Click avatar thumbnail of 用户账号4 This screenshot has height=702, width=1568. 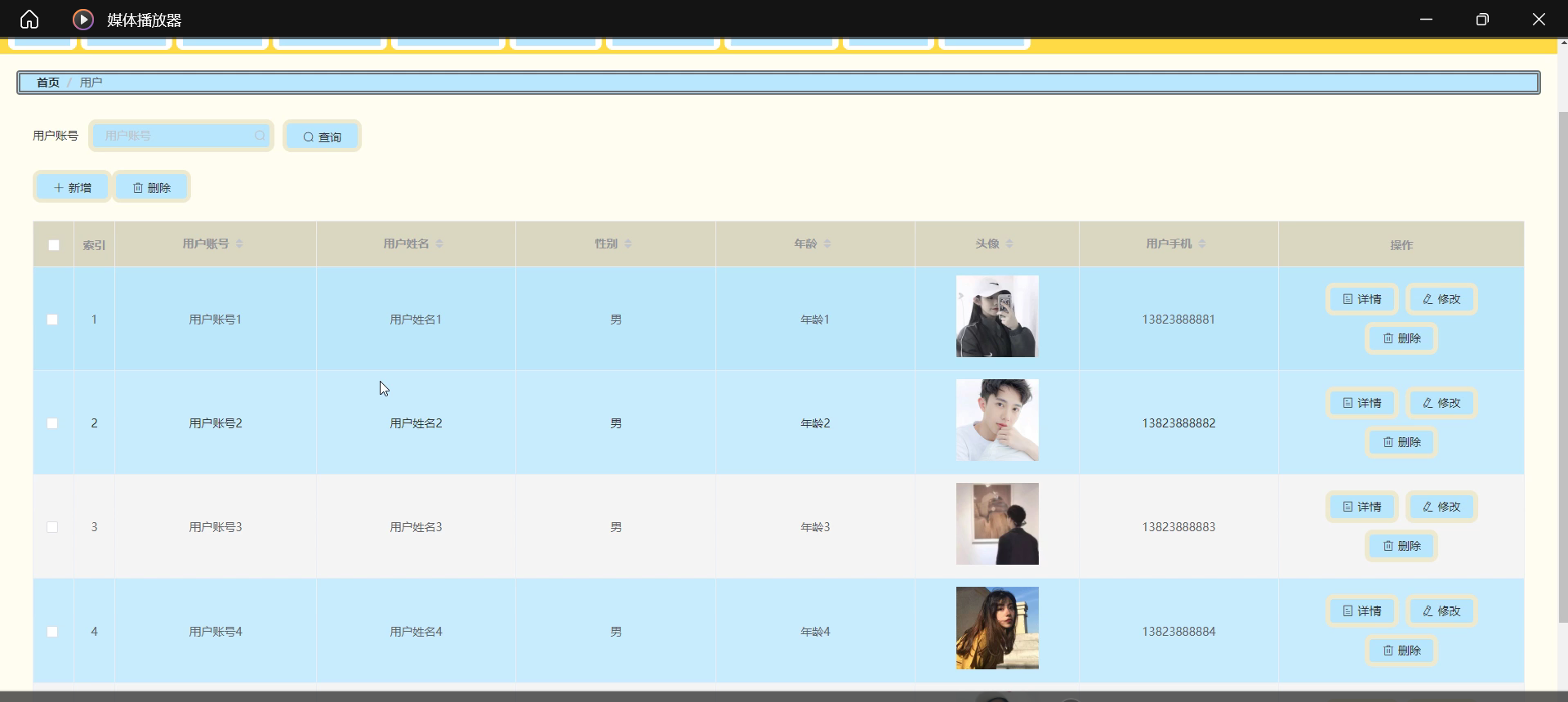pyautogui.click(x=997, y=628)
